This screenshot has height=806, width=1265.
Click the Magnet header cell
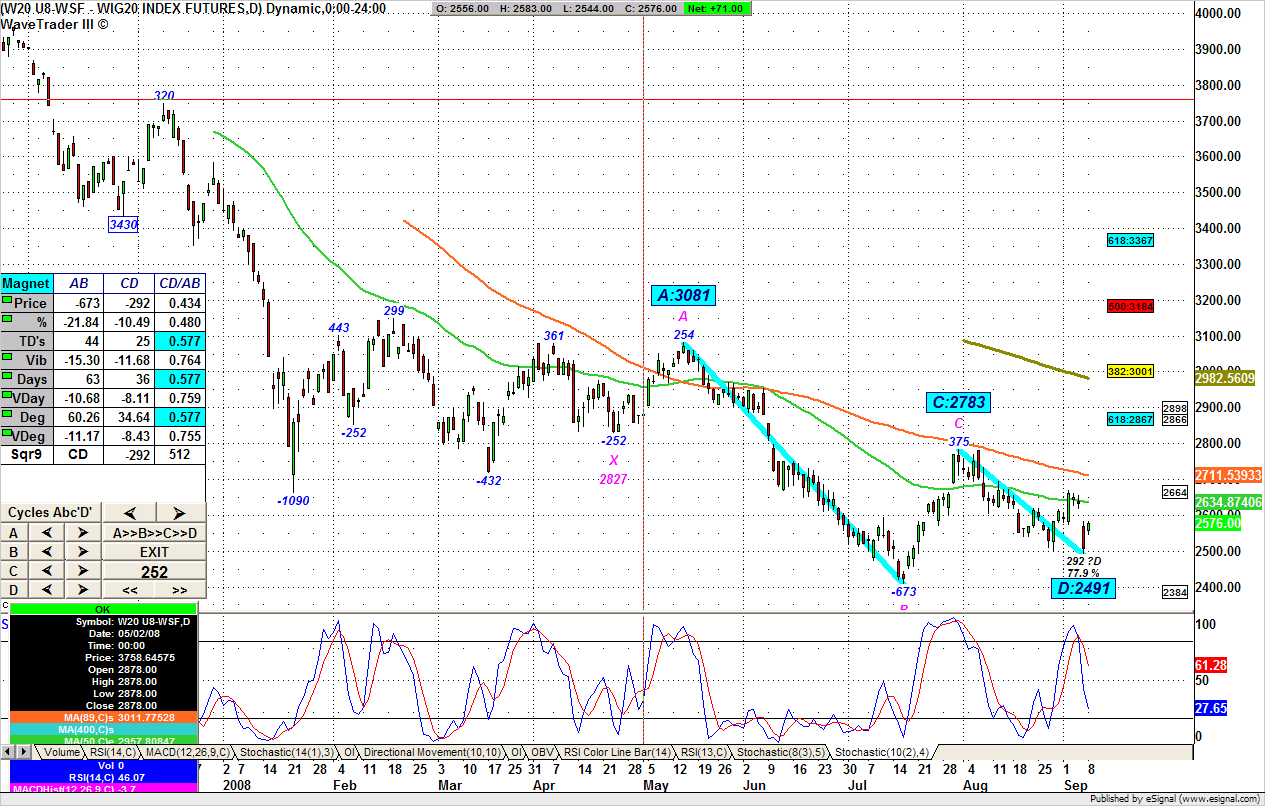pos(27,284)
